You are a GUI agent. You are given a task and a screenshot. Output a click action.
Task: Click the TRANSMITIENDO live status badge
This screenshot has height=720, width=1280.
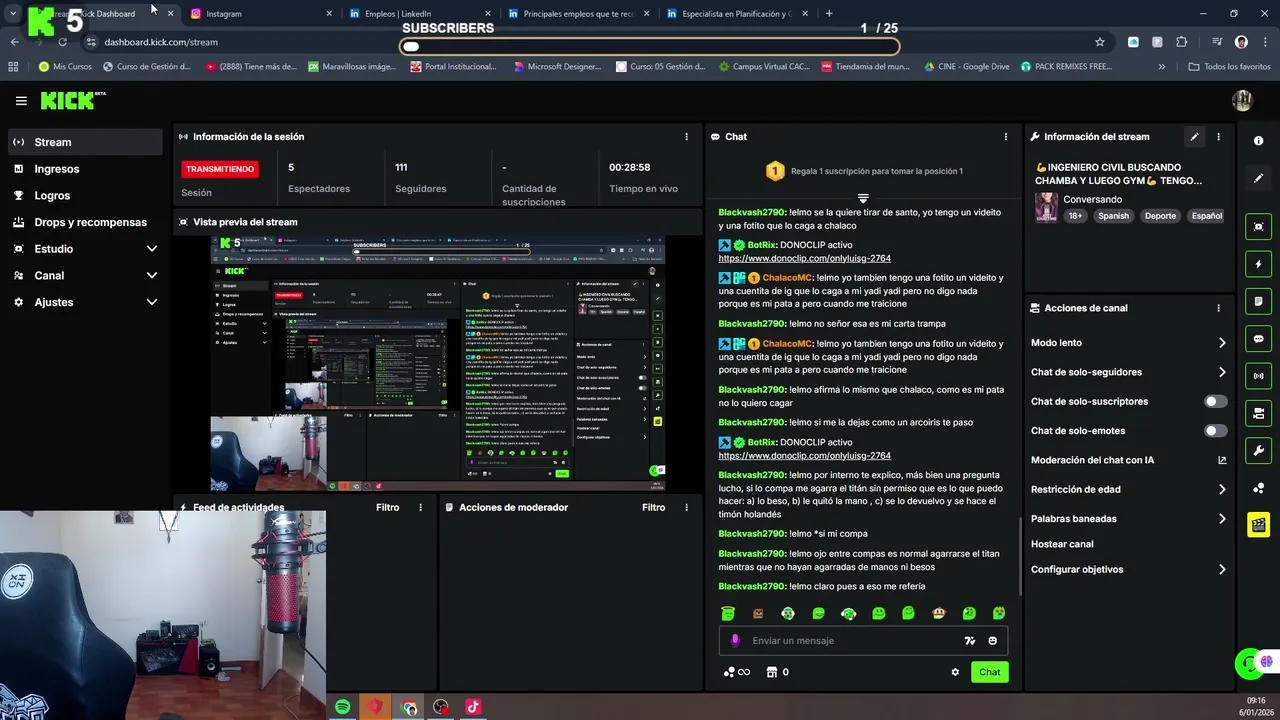(x=220, y=169)
